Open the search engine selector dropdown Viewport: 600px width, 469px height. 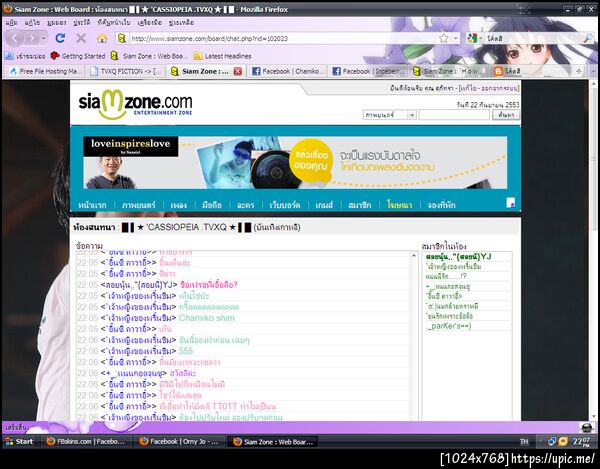pyautogui.click(x=481, y=38)
